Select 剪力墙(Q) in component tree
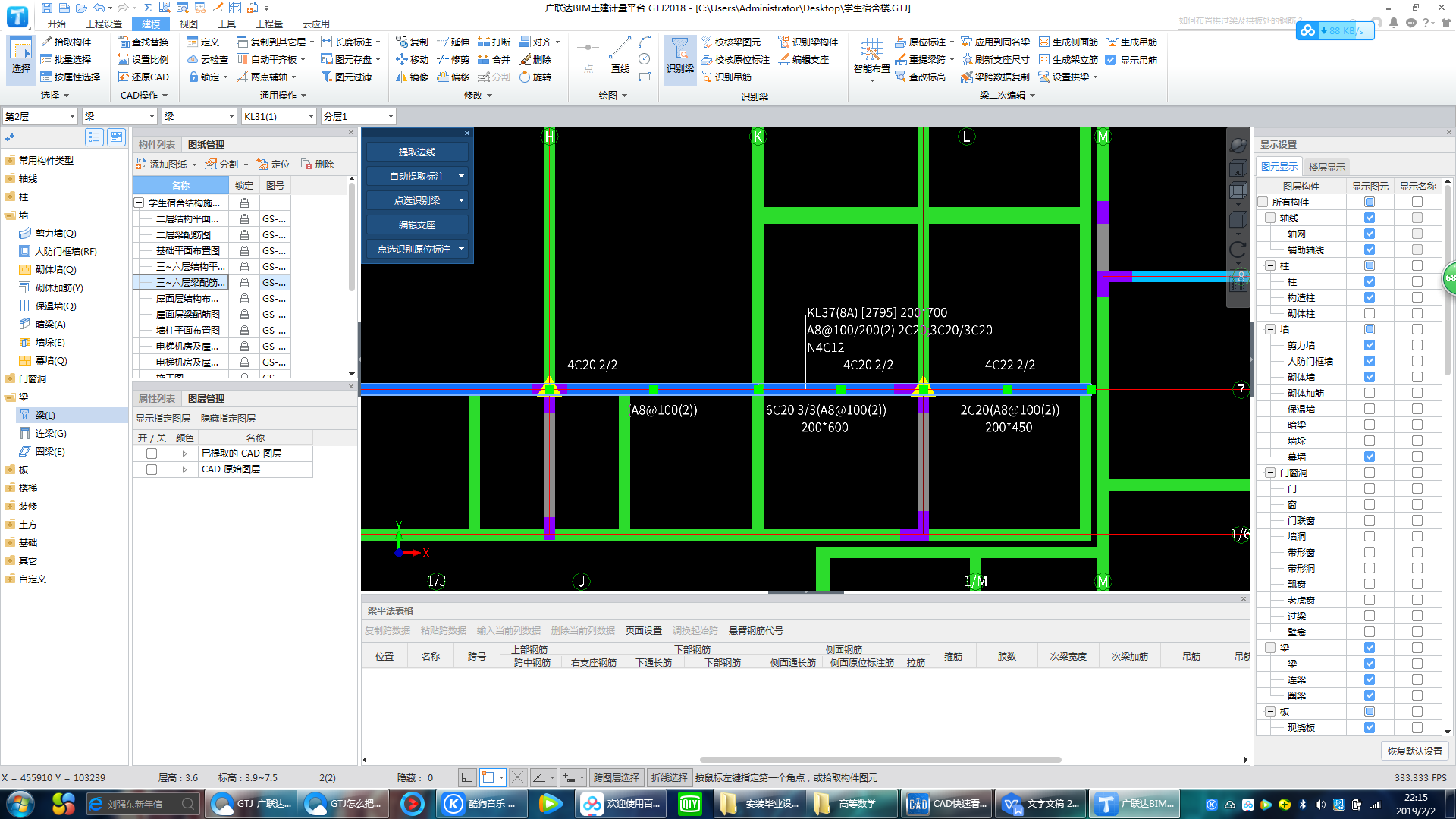1456x819 pixels. pos(56,233)
